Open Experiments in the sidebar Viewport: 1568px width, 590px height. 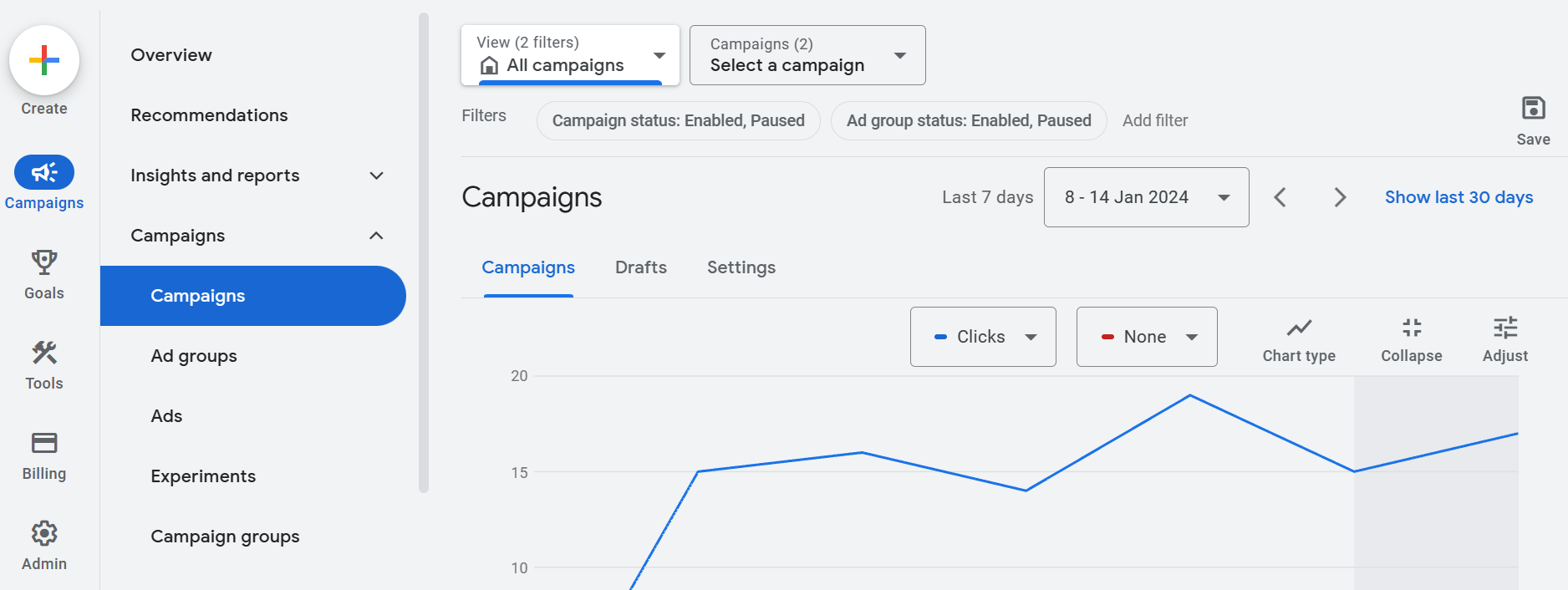click(203, 476)
